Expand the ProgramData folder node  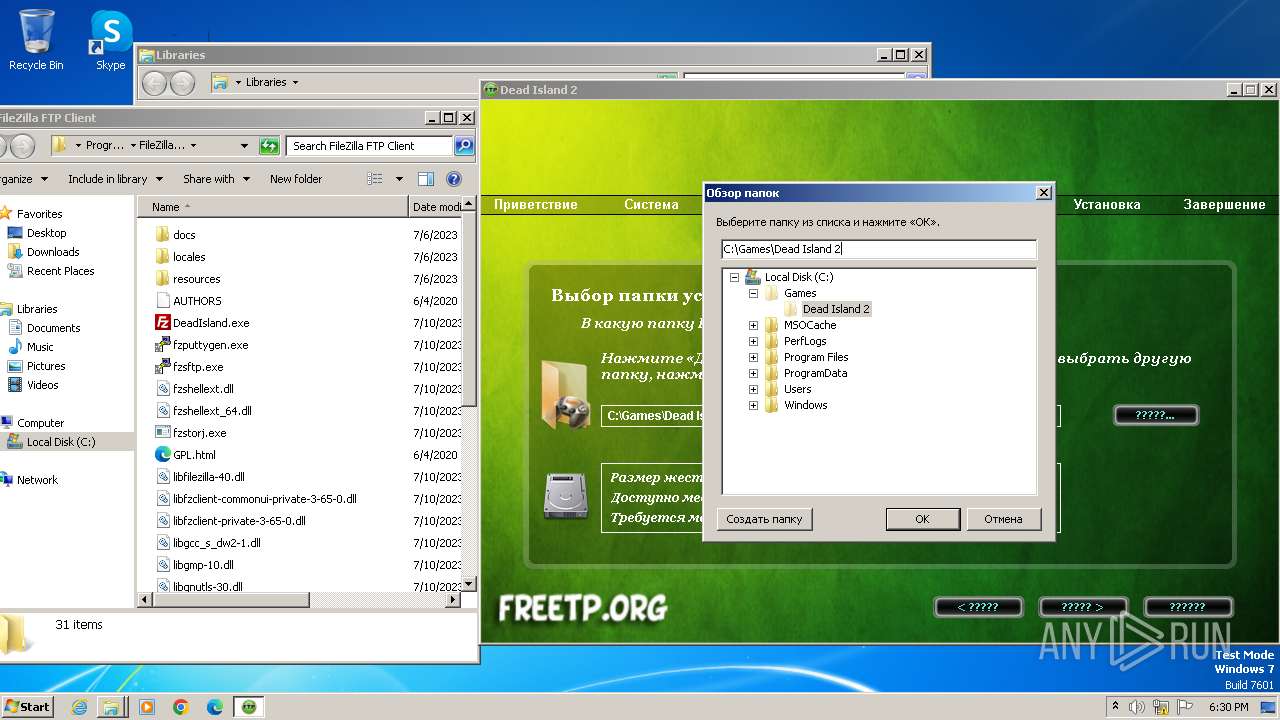pyautogui.click(x=753, y=374)
